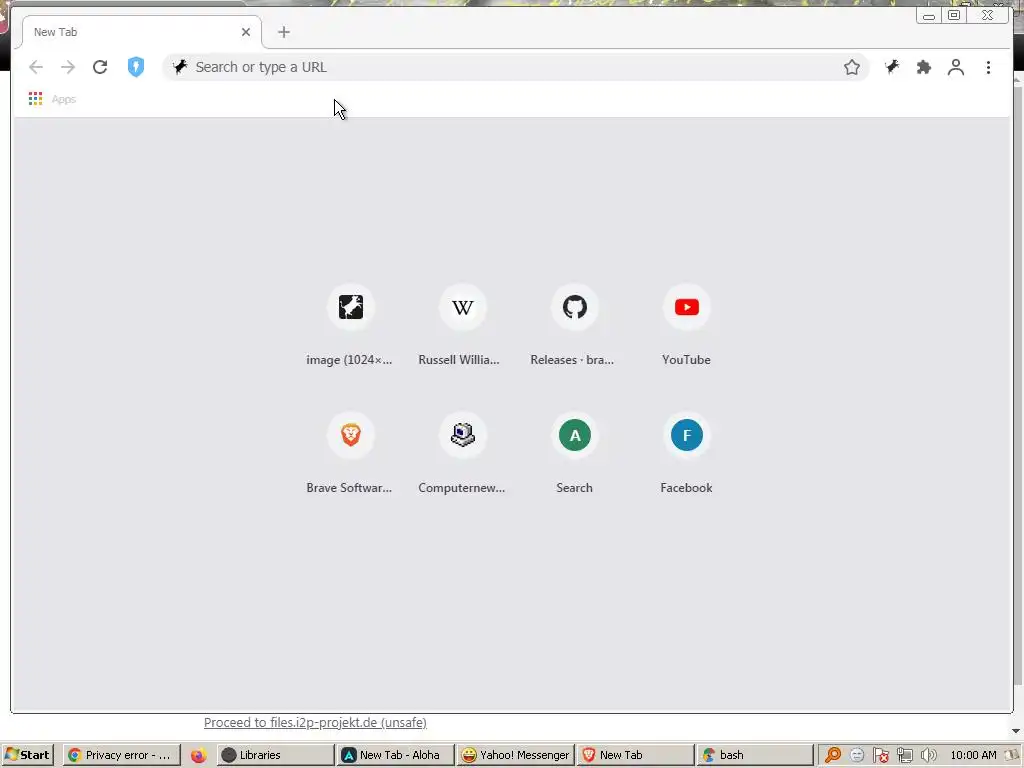Open the image (1024×... shortcut tile
The image size is (1024, 768).
351,325
